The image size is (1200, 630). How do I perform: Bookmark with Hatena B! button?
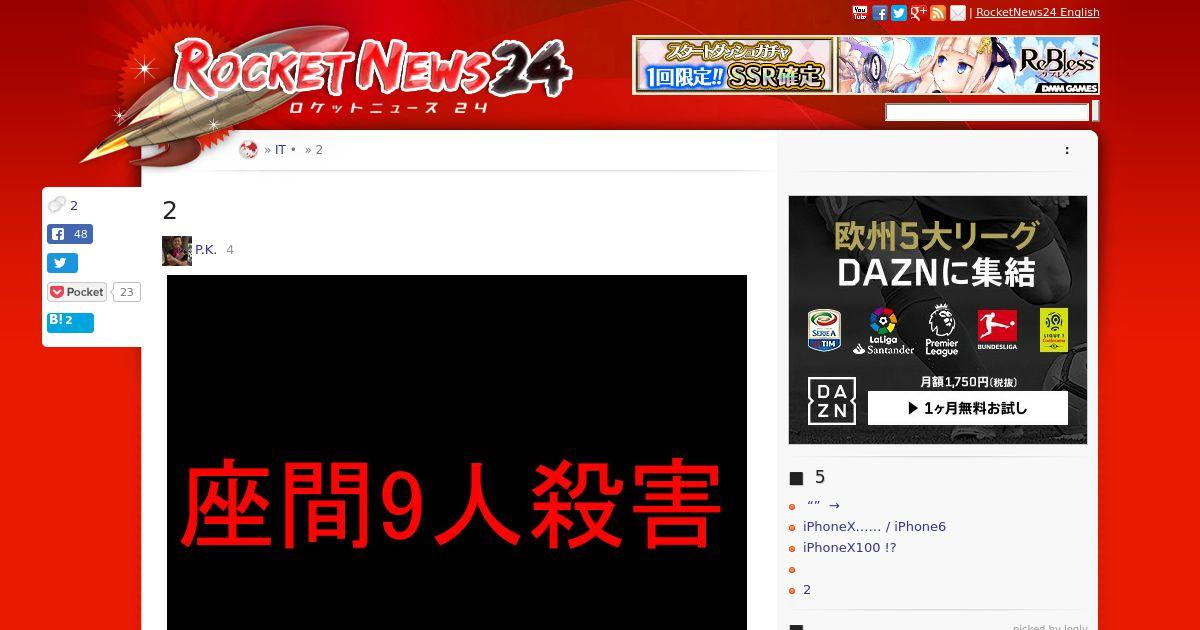(70, 322)
